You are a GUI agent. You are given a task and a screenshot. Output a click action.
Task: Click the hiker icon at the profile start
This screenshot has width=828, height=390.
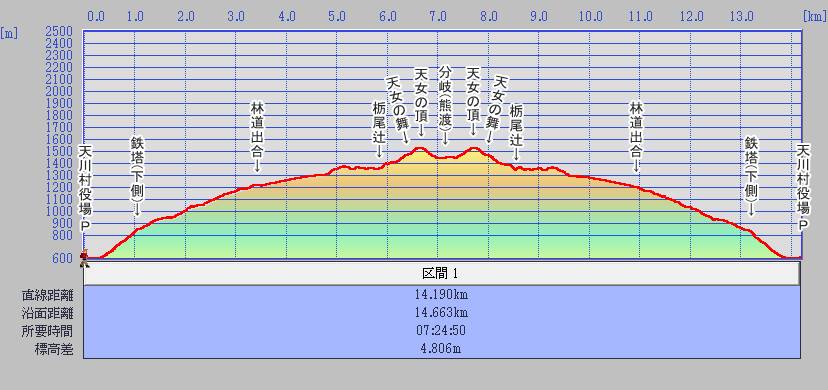(x=84, y=258)
